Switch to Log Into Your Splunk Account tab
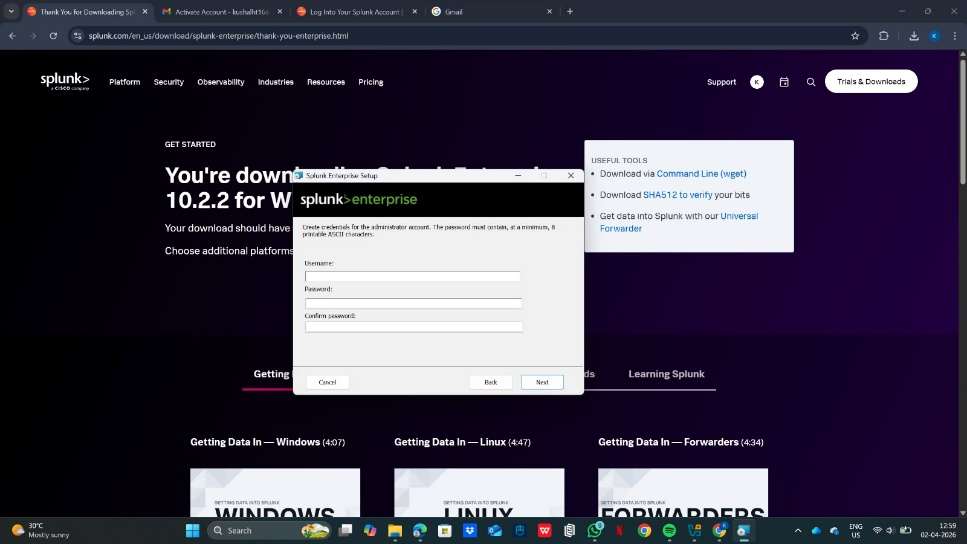This screenshot has width=967, height=544. tap(356, 12)
